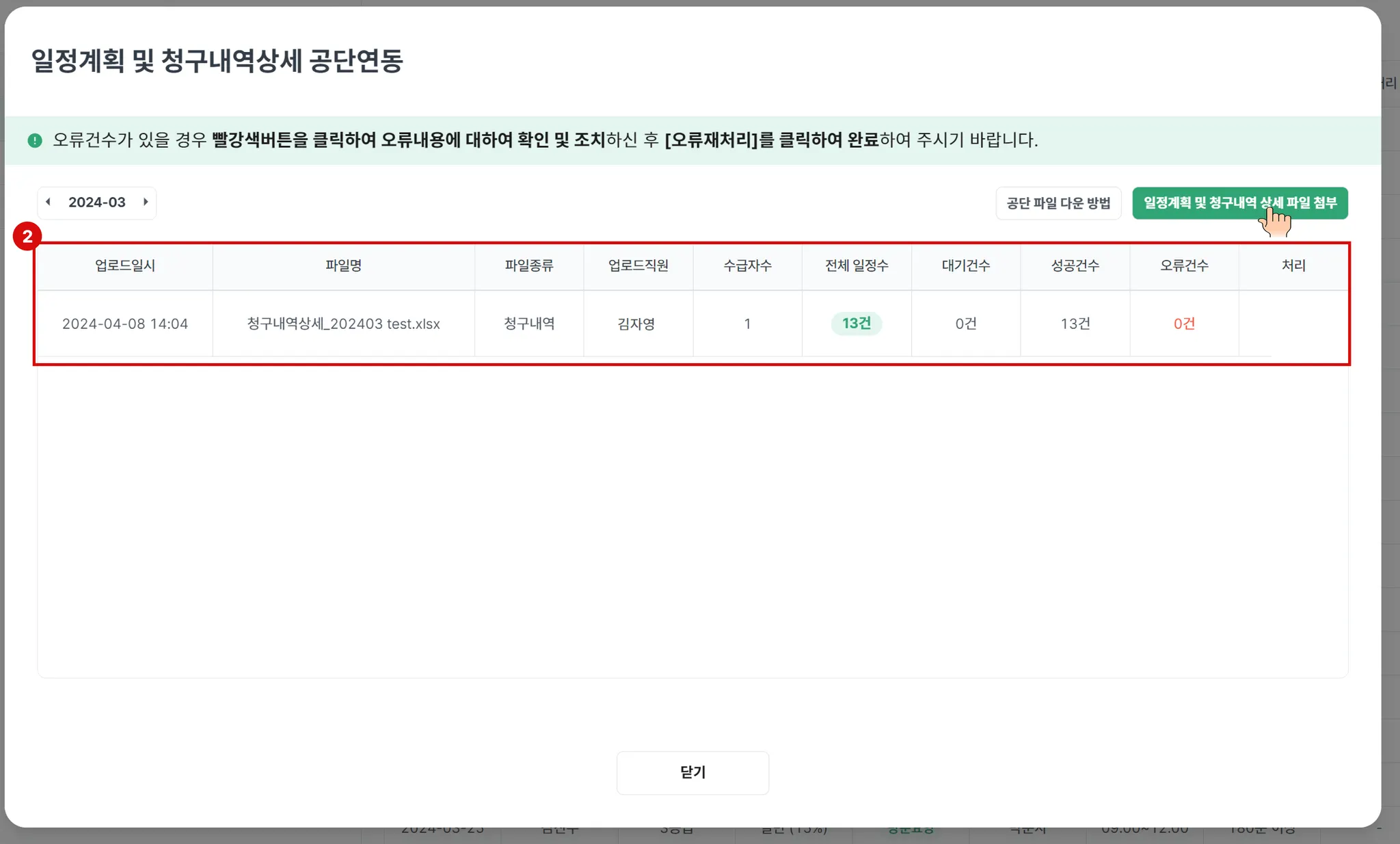
Task: Click the red 0건 error count
Action: click(1183, 324)
